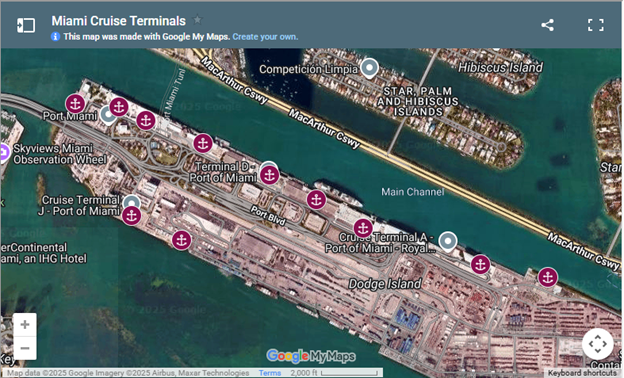Click anchor marker left of Port Miami label
This screenshot has width=624, height=378.
tap(75, 104)
